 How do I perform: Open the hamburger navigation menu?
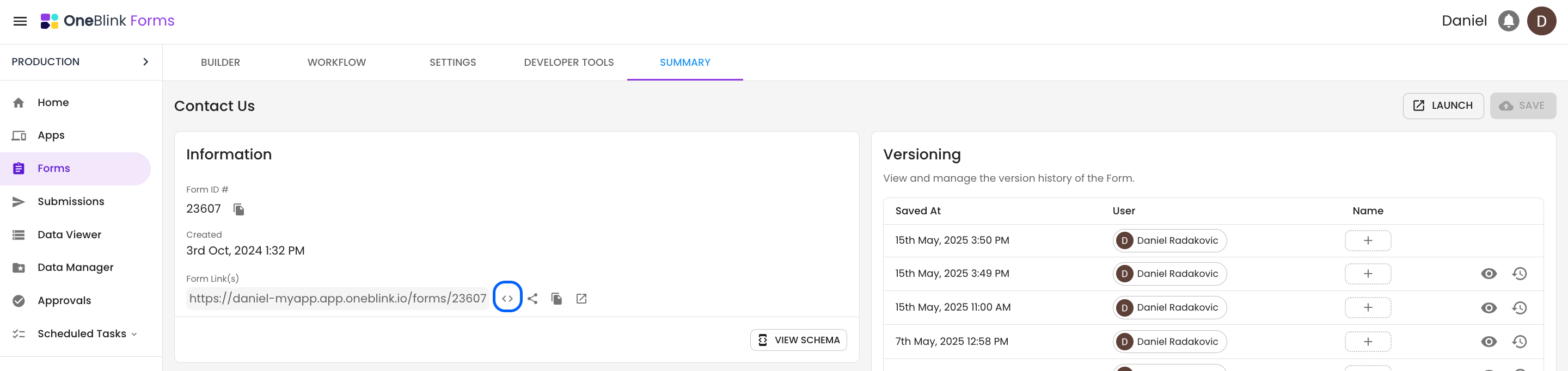click(x=20, y=21)
